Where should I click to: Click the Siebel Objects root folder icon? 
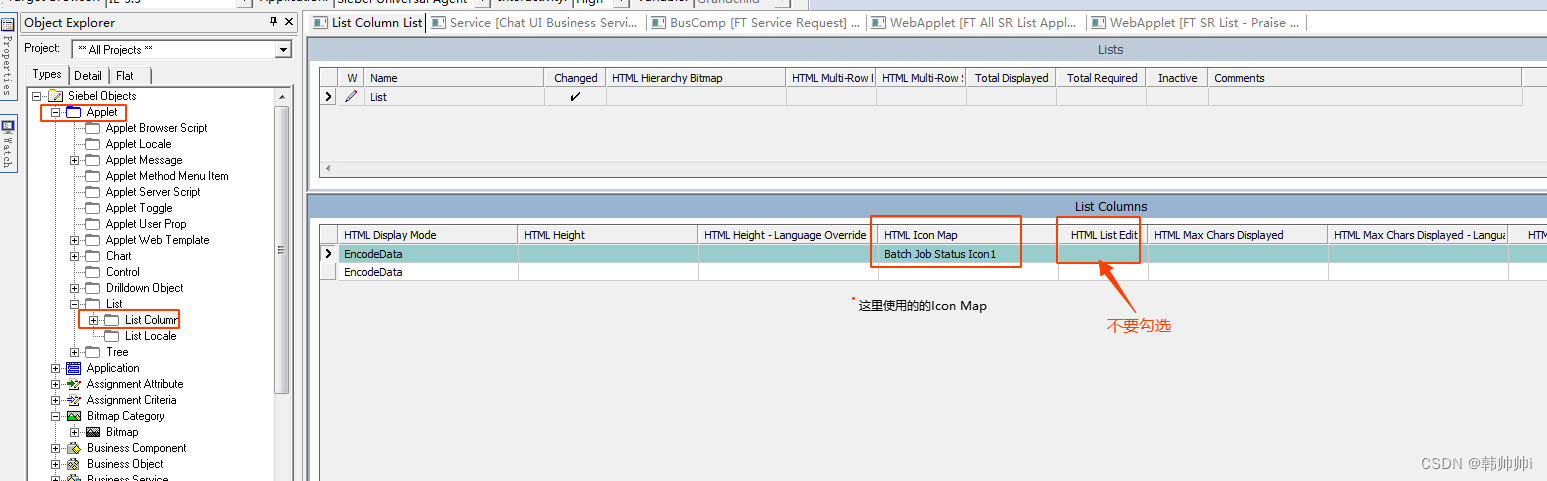pyautogui.click(x=56, y=96)
